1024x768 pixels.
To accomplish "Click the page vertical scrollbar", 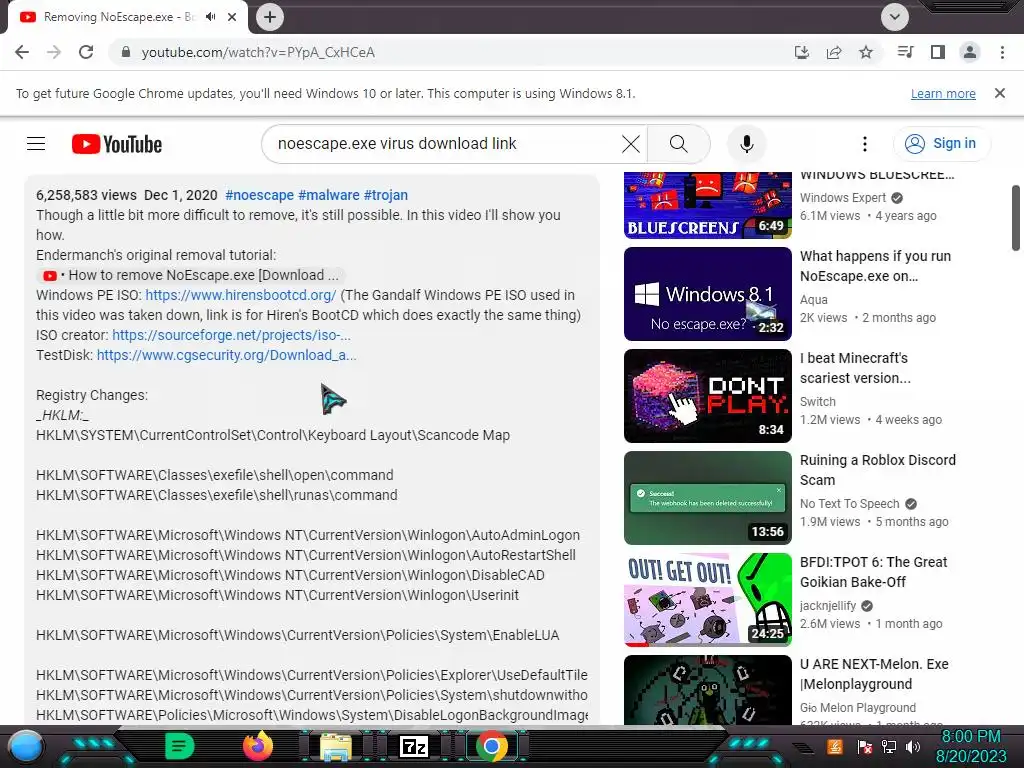I will (x=1016, y=218).
